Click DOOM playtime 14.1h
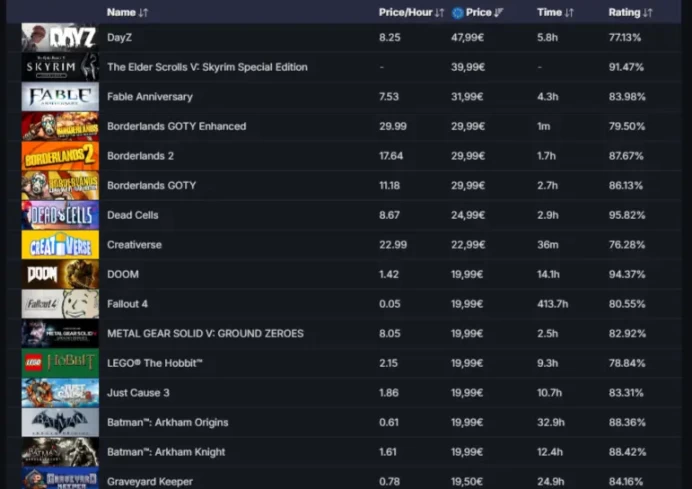Viewport: 692px width, 489px height. [x=548, y=274]
